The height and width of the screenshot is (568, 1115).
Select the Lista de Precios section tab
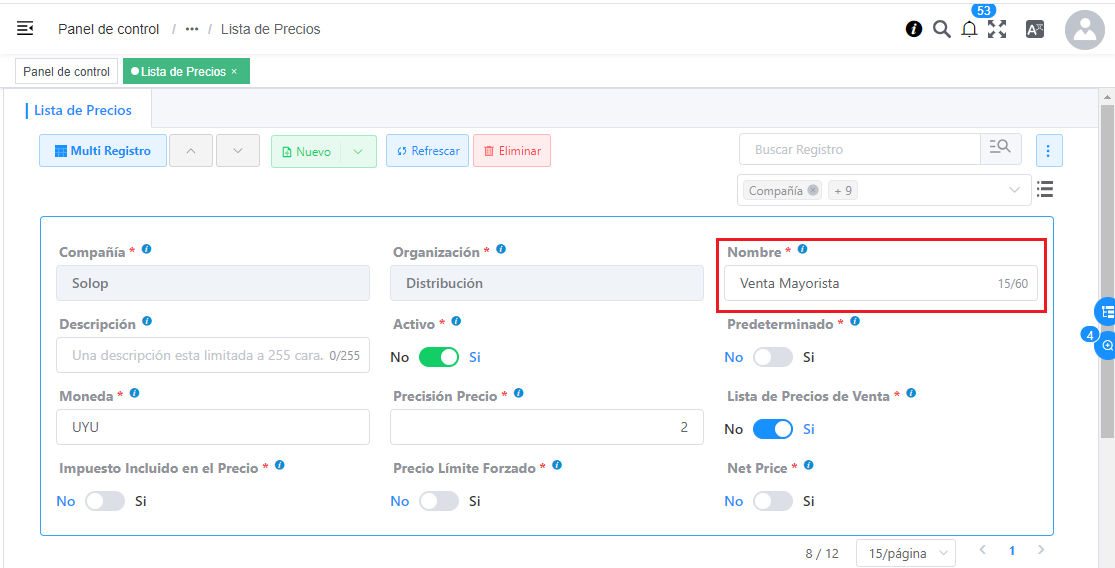82,110
